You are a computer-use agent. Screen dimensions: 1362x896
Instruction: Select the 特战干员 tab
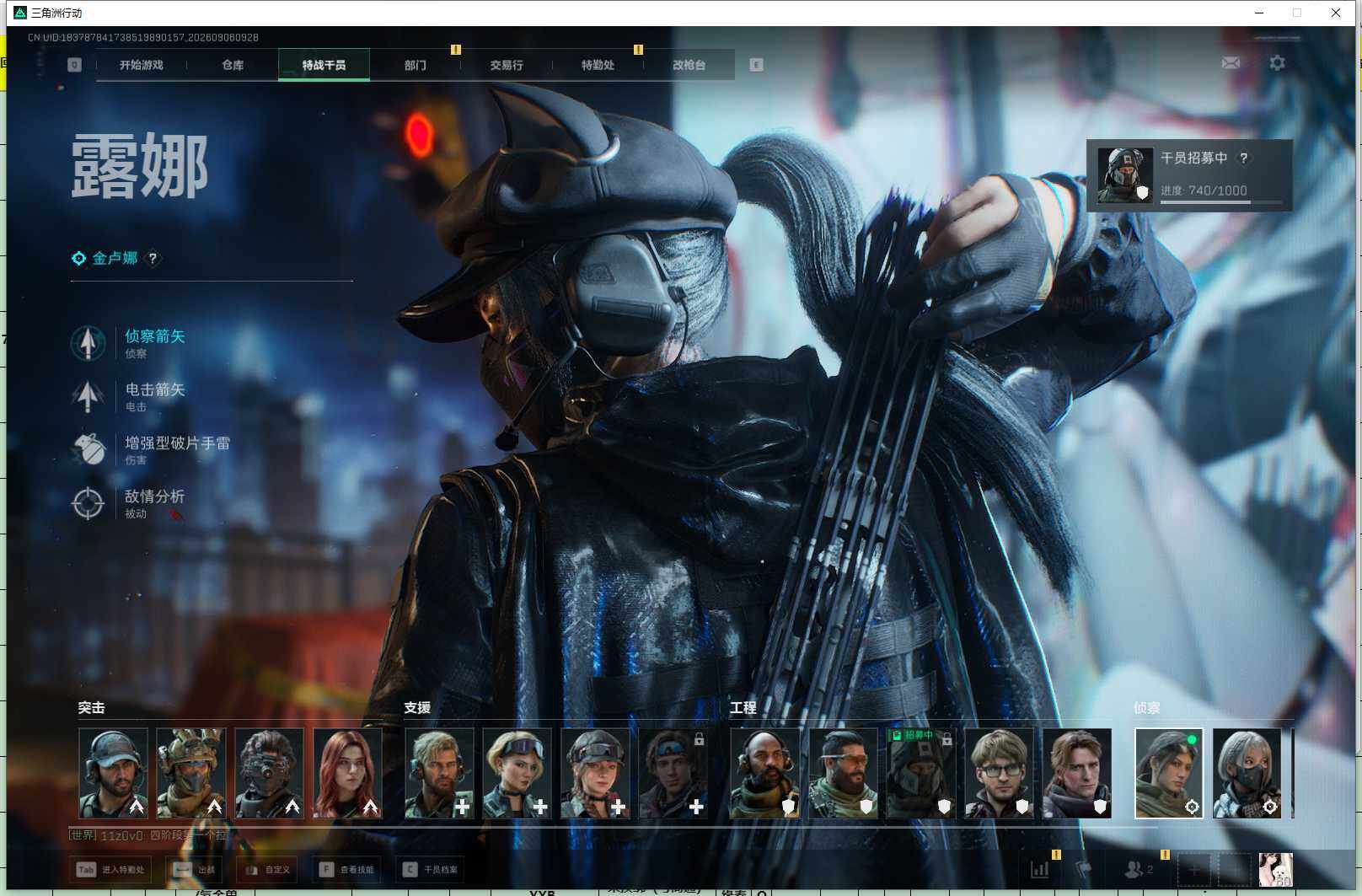(324, 65)
